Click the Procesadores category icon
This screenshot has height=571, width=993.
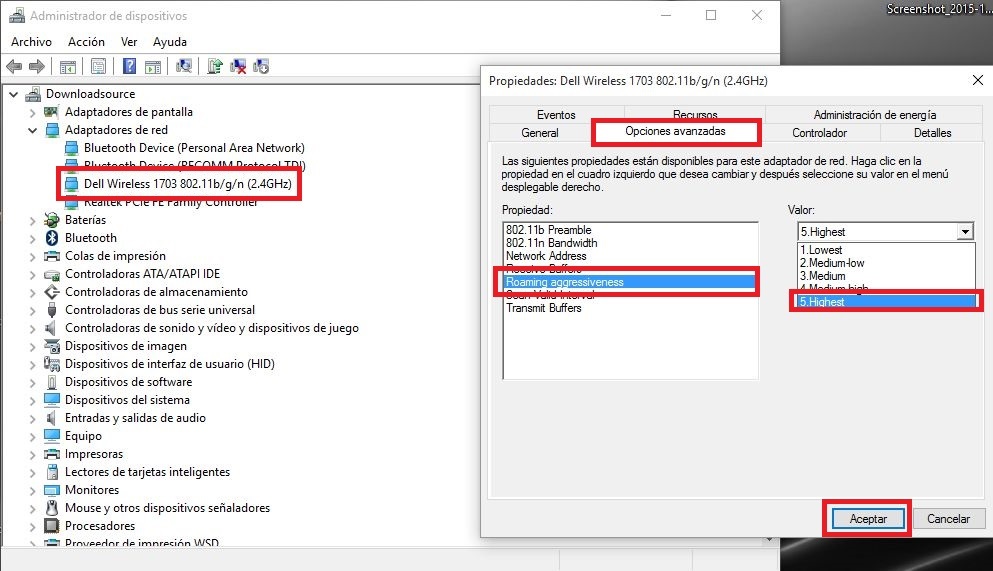pos(51,526)
